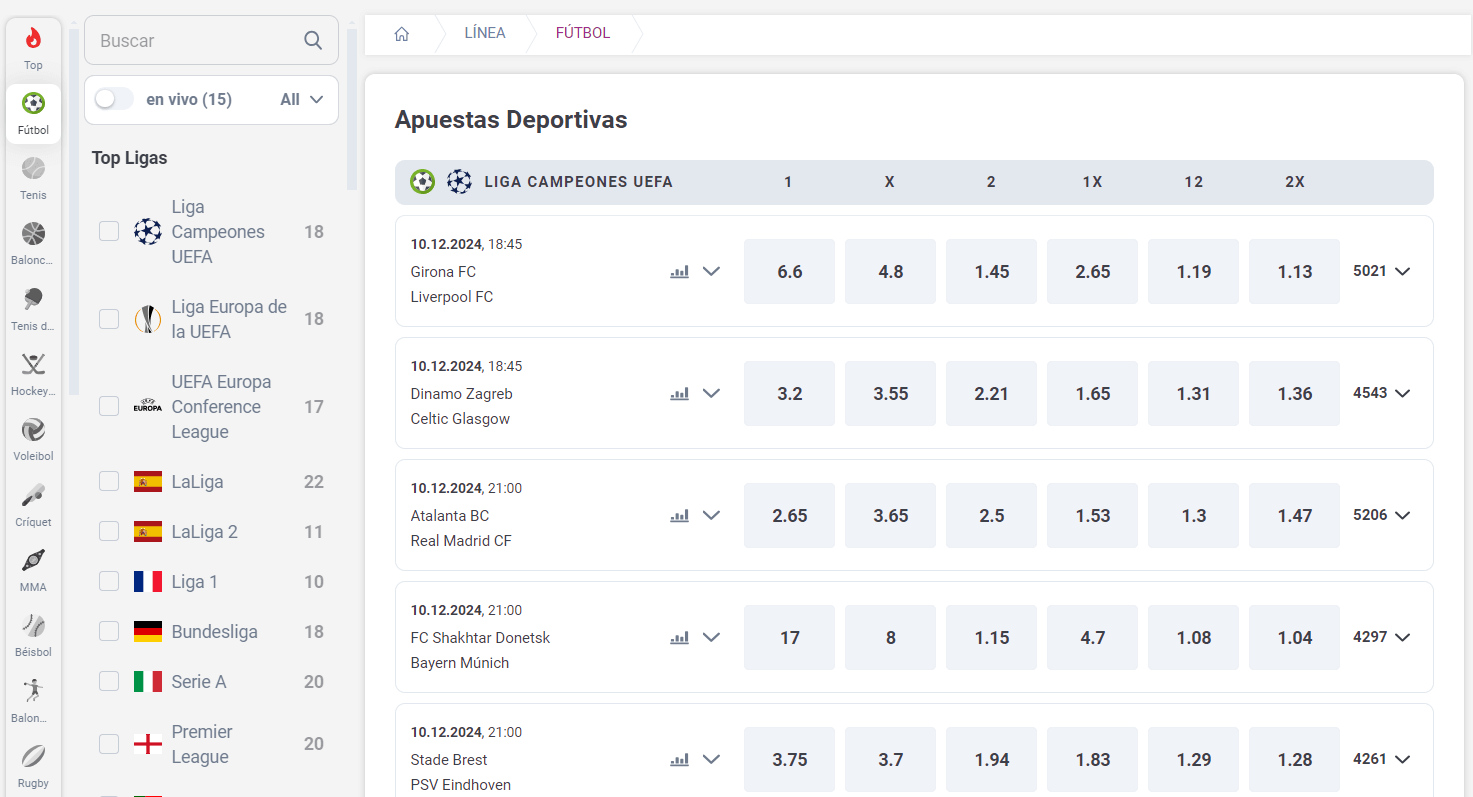This screenshot has width=1473, height=797.
Task: Open the Rugby sport icon
Action: (33, 758)
